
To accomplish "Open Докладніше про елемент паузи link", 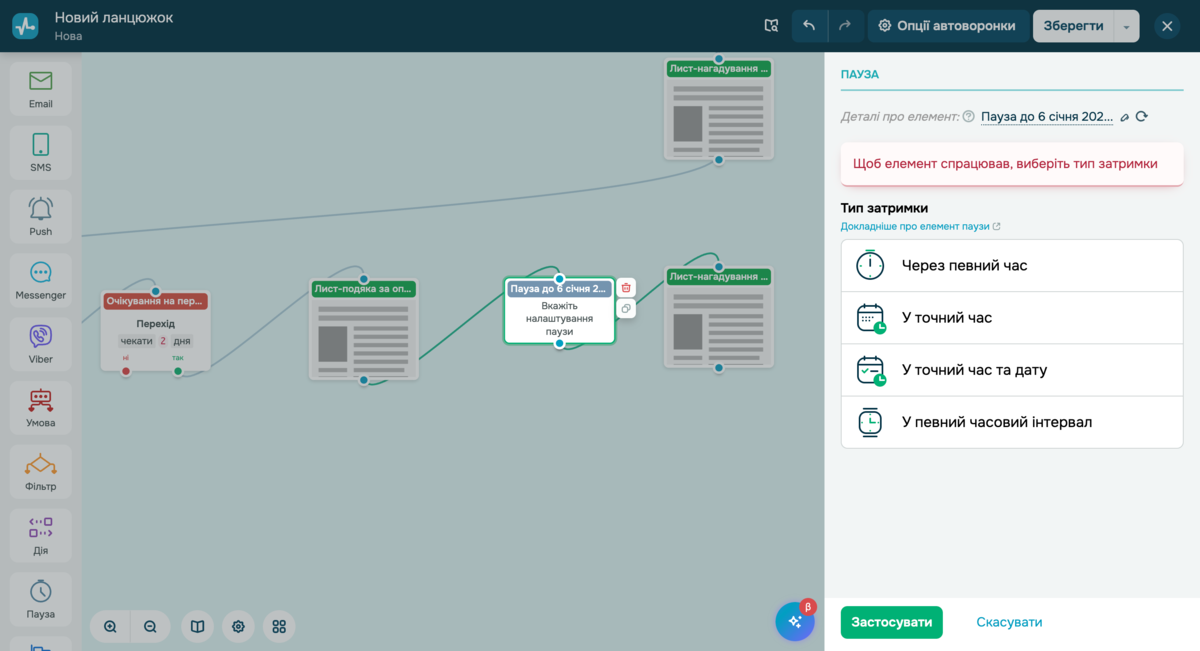I will (920, 227).
